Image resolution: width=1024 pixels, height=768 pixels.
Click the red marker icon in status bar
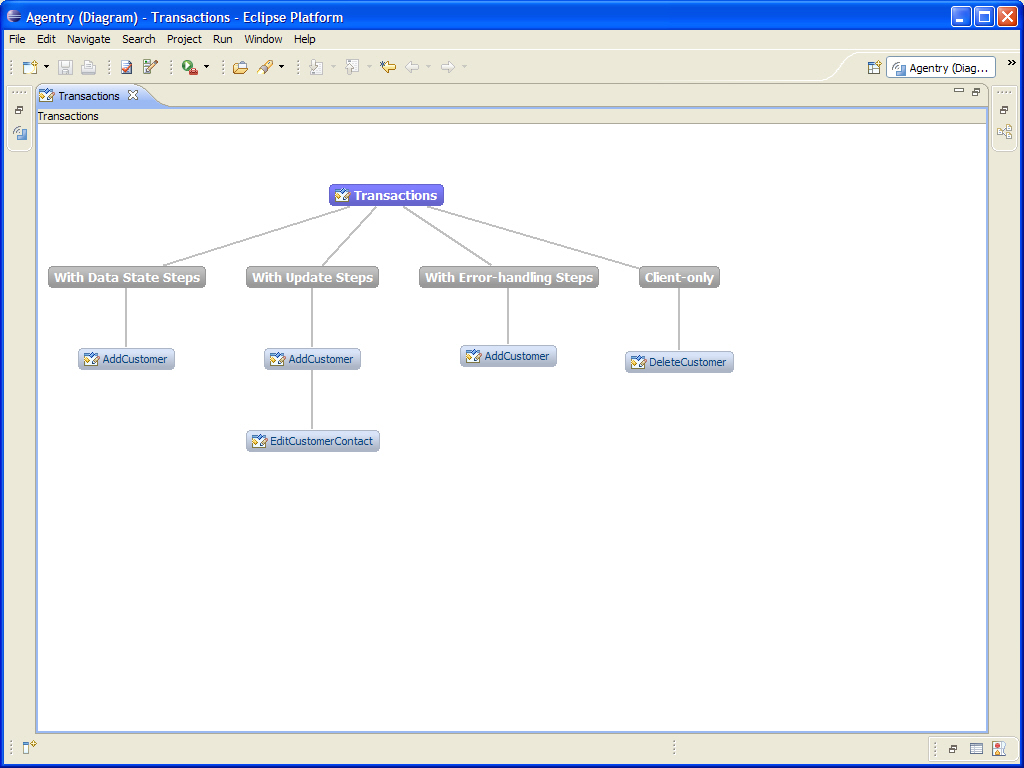999,748
